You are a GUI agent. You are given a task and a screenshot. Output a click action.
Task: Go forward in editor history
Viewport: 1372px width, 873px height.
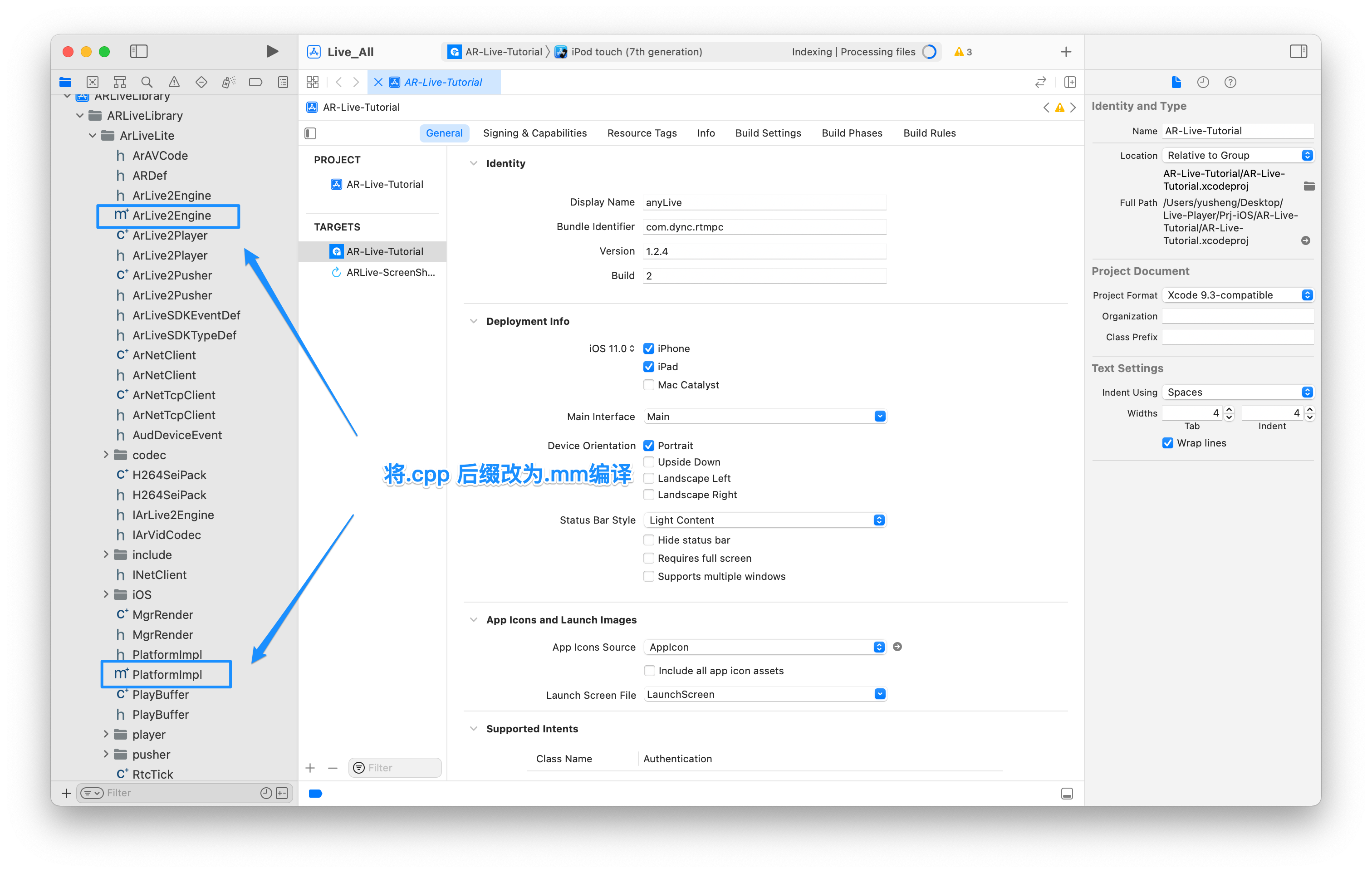tap(356, 82)
